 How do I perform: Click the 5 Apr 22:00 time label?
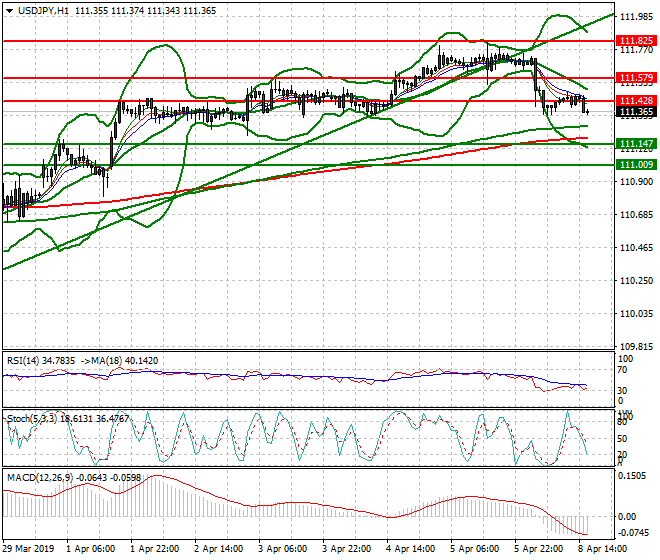(538, 549)
